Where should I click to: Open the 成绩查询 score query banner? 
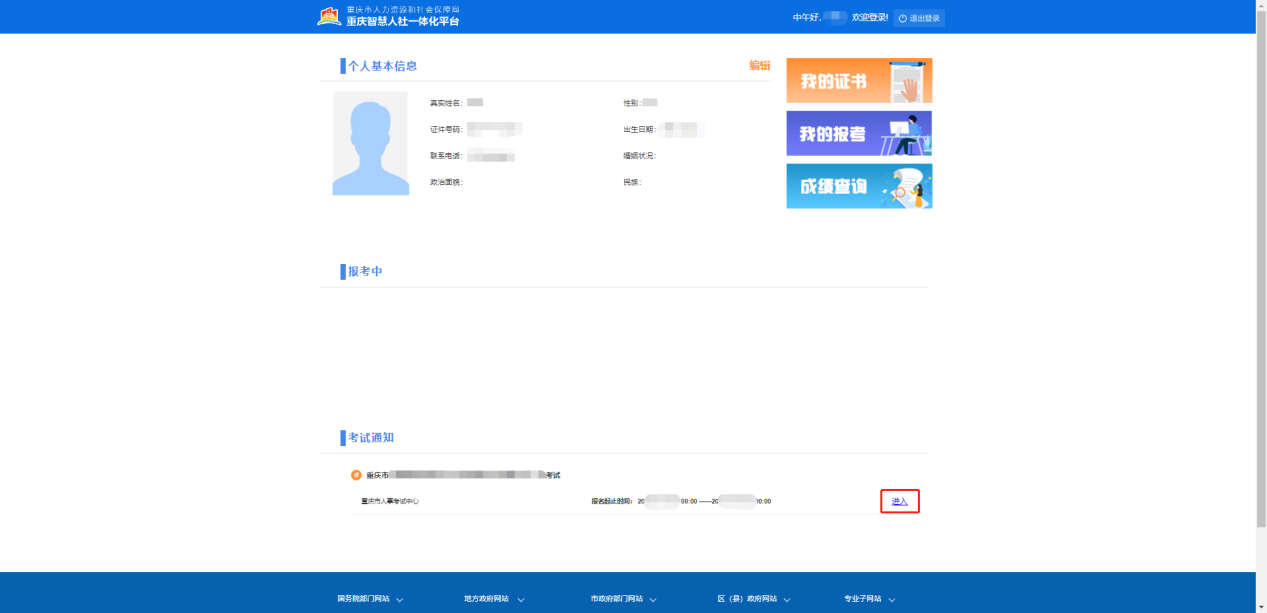(859, 186)
